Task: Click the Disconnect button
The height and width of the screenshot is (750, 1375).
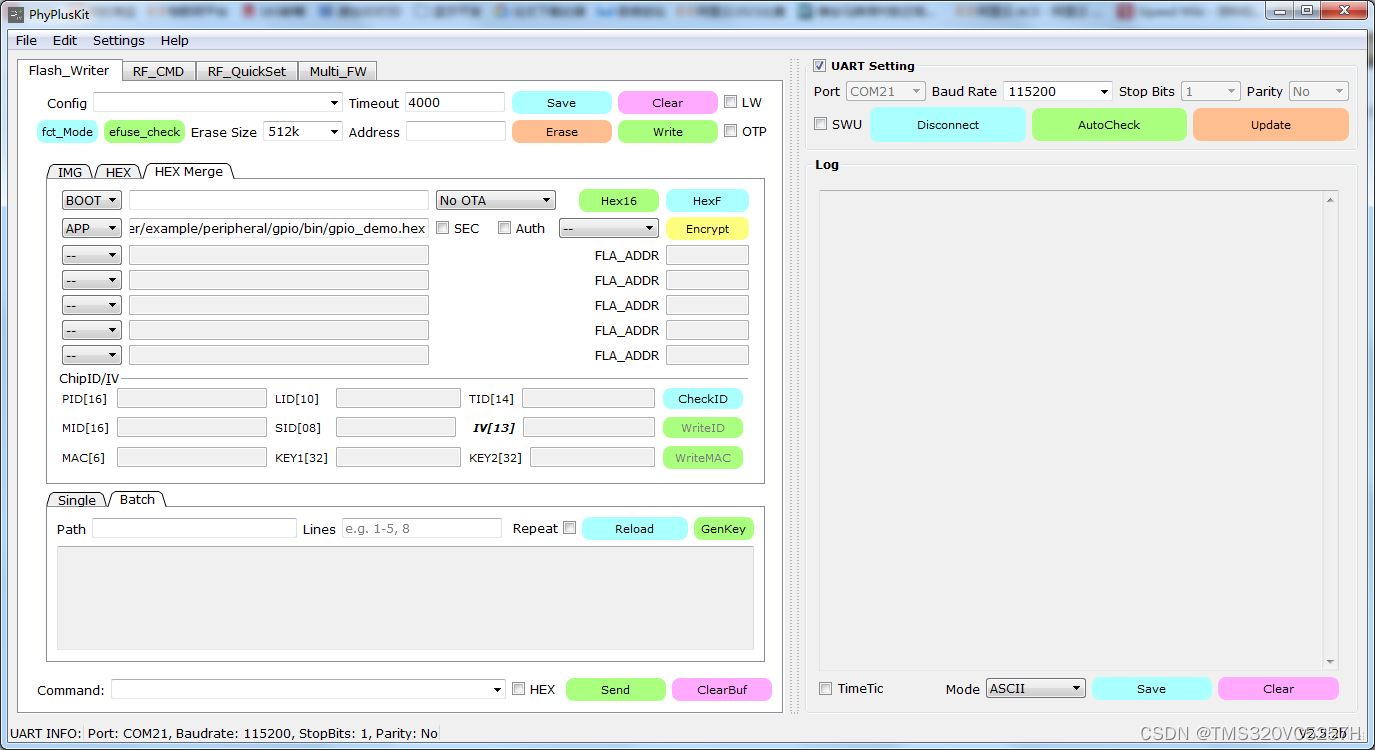Action: 947,125
